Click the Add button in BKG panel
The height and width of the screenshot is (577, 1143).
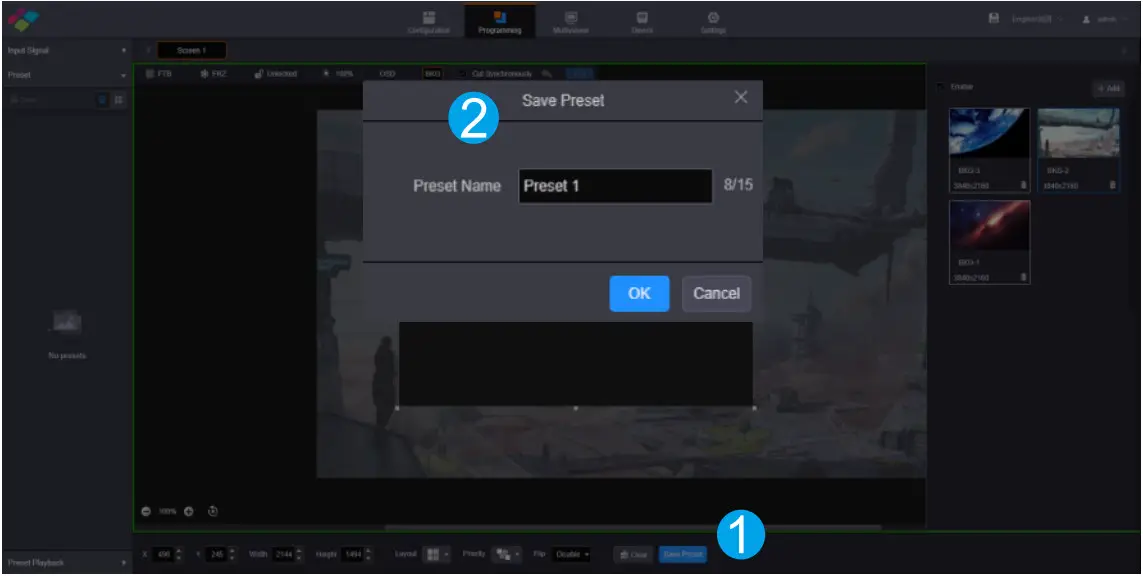pos(1108,88)
